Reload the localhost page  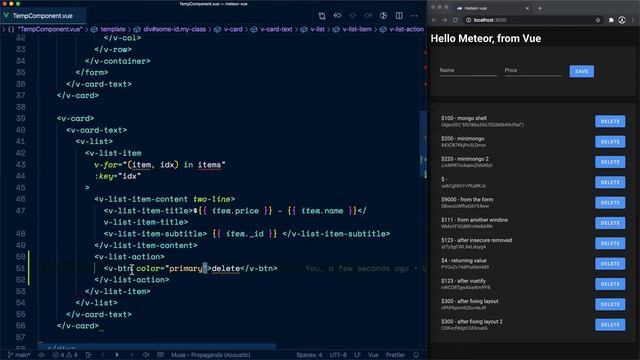[456, 20]
